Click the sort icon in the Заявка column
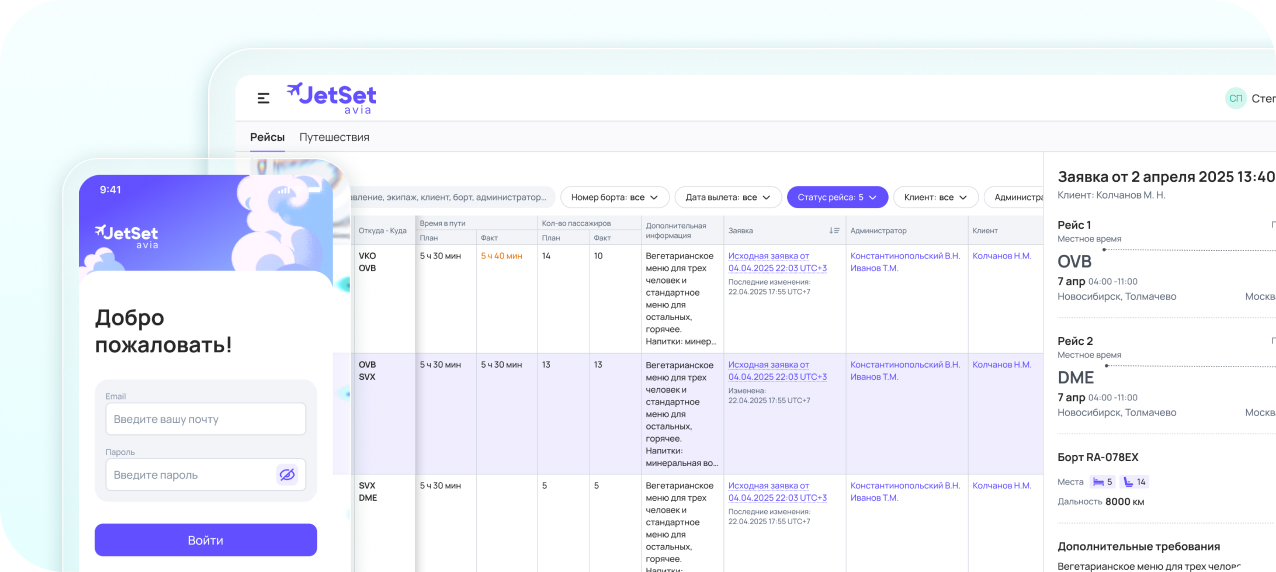Viewport: 1276px width, 572px height. tap(834, 231)
